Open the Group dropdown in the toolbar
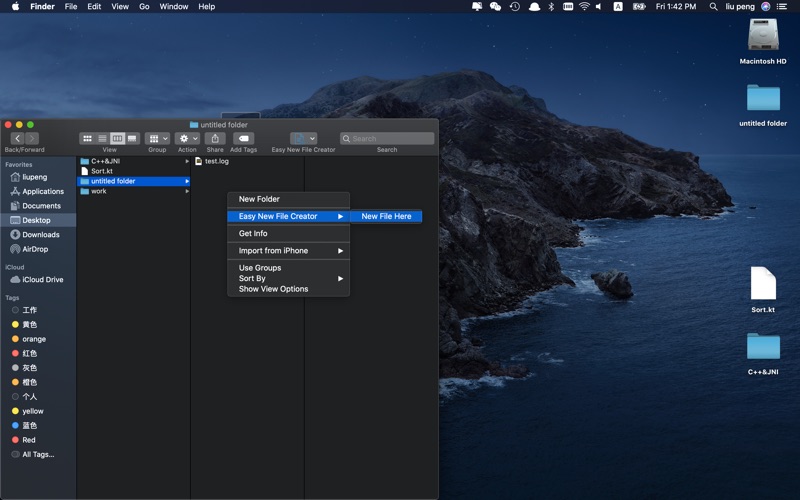 (157, 138)
